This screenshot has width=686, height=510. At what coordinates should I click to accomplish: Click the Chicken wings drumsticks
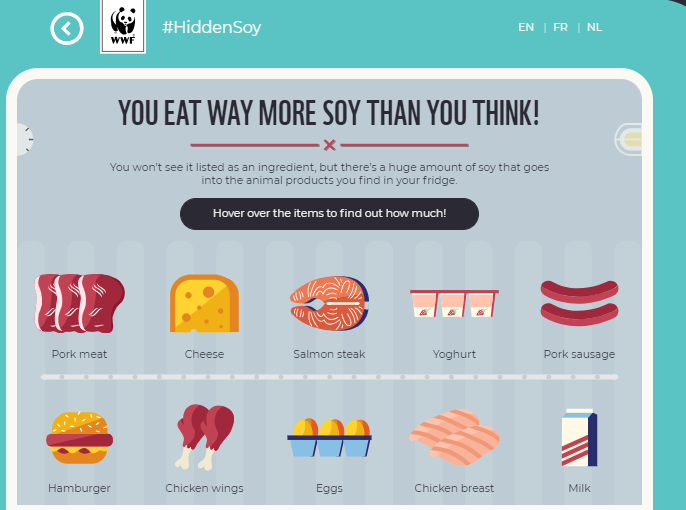click(x=204, y=437)
